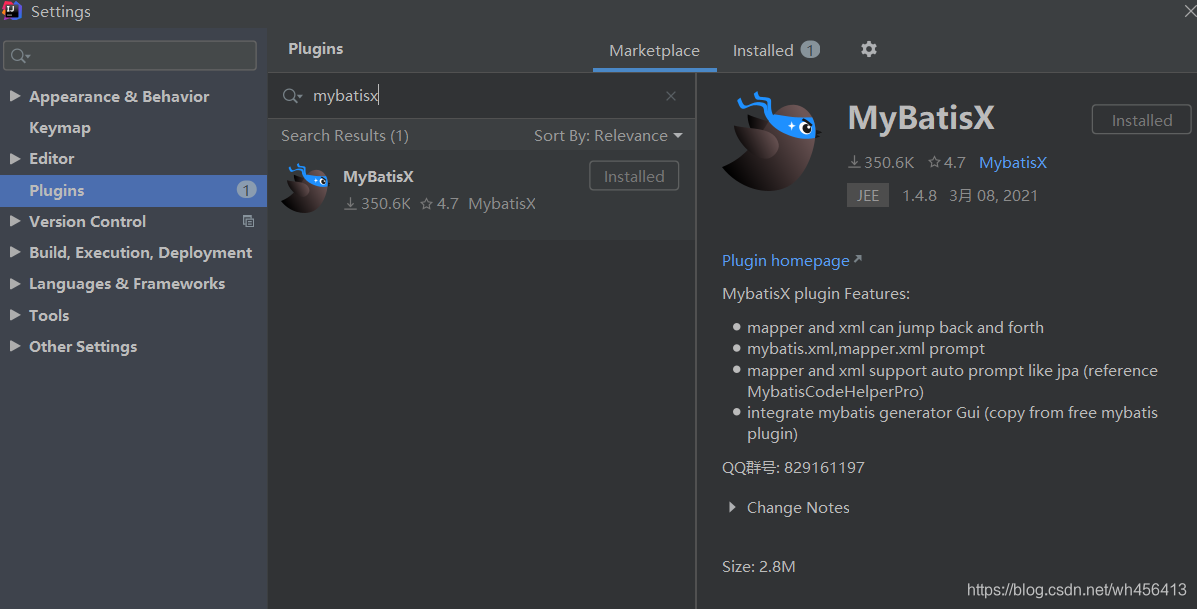Viewport: 1197px width, 609px height.
Task: Select the MyBatisX search result name
Action: (378, 176)
